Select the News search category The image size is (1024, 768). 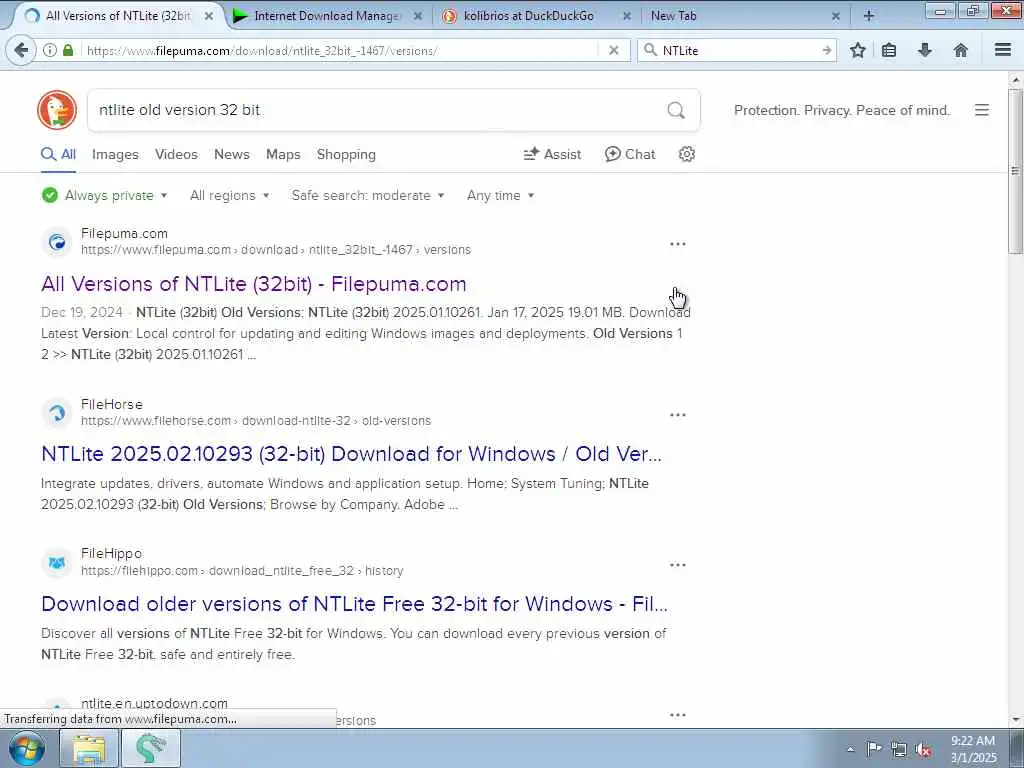(x=232, y=154)
